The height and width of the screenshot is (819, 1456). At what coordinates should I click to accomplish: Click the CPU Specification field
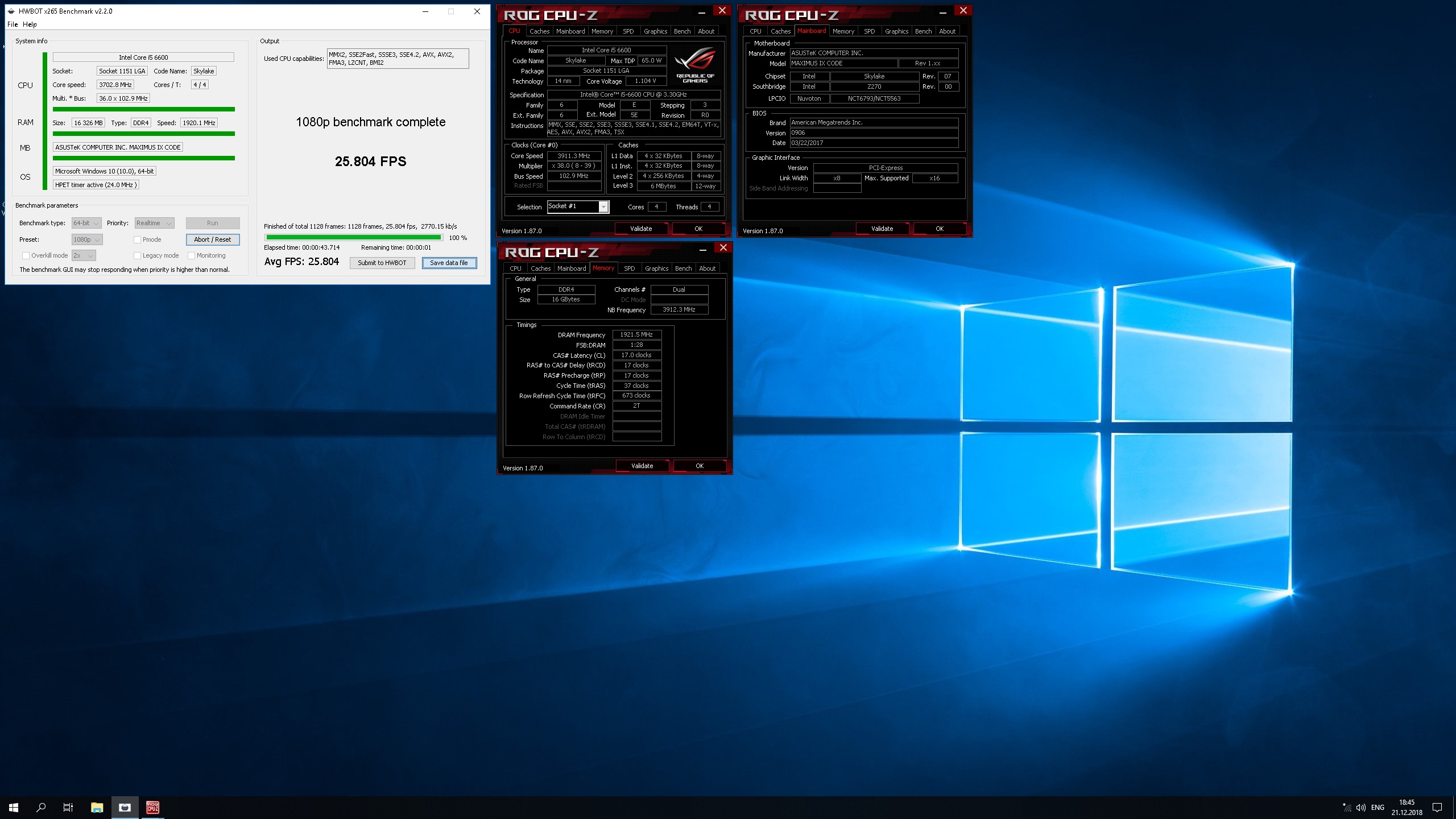(634, 95)
